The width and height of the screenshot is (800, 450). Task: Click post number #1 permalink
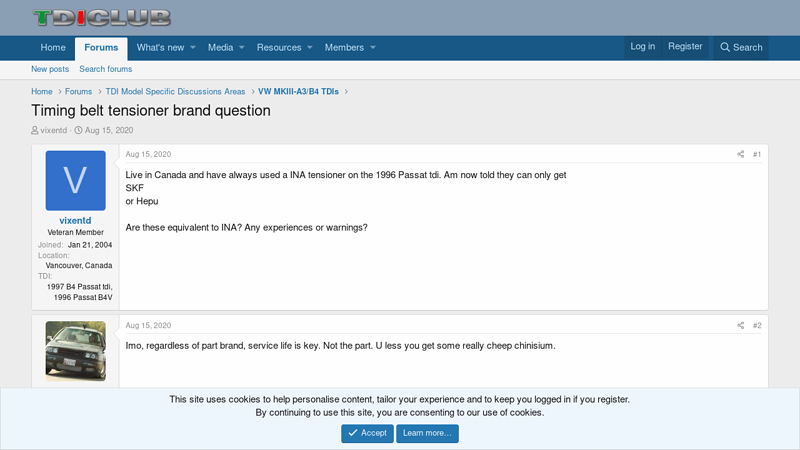(x=757, y=154)
